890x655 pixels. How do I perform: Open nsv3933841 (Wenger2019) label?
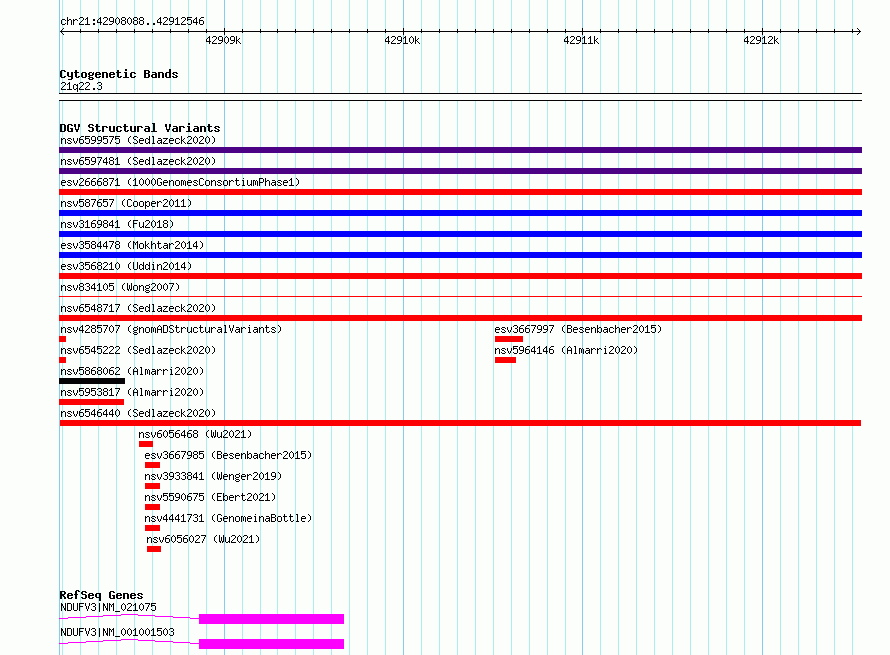point(213,476)
